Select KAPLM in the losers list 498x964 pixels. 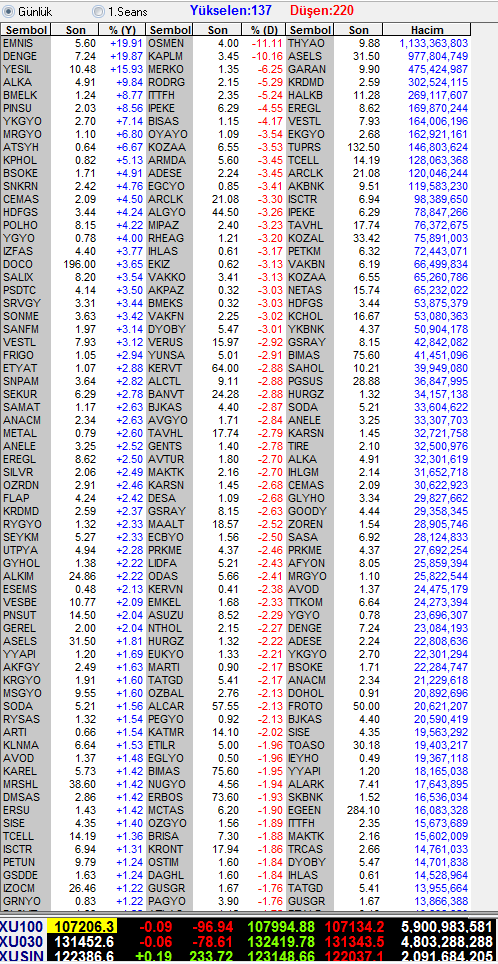point(165,56)
